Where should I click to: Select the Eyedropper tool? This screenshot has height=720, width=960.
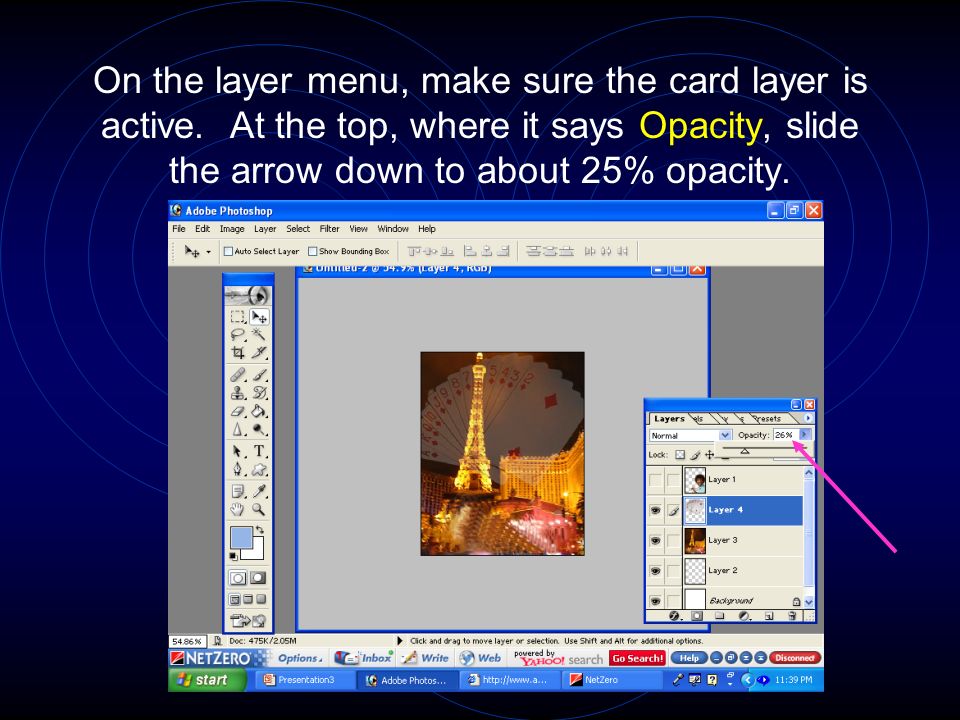click(x=259, y=491)
